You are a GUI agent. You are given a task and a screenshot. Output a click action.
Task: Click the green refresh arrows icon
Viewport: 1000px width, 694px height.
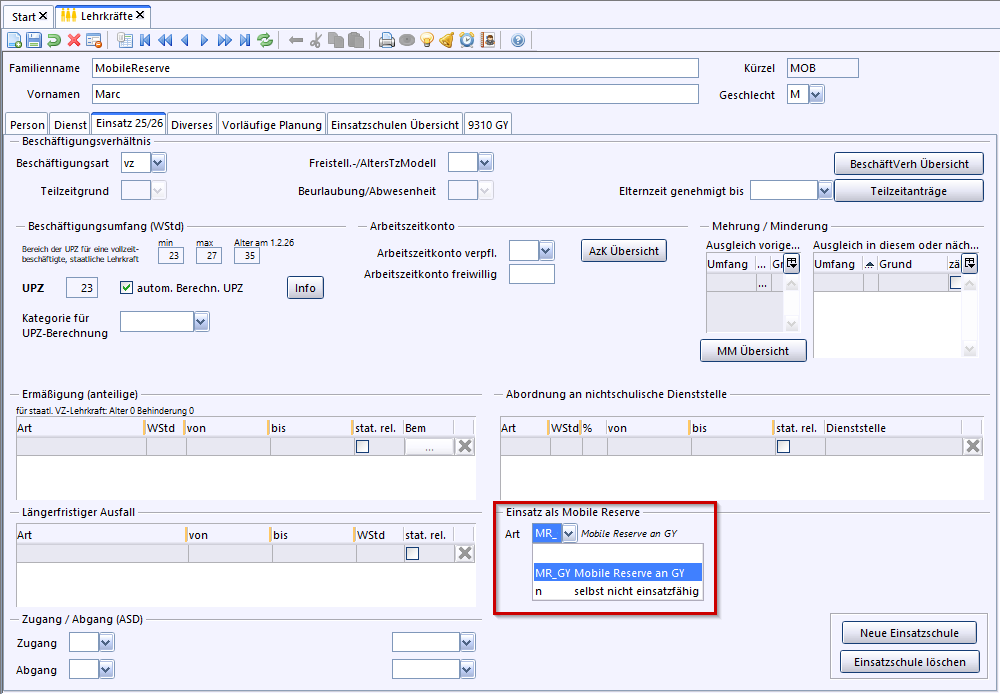[x=265, y=40]
